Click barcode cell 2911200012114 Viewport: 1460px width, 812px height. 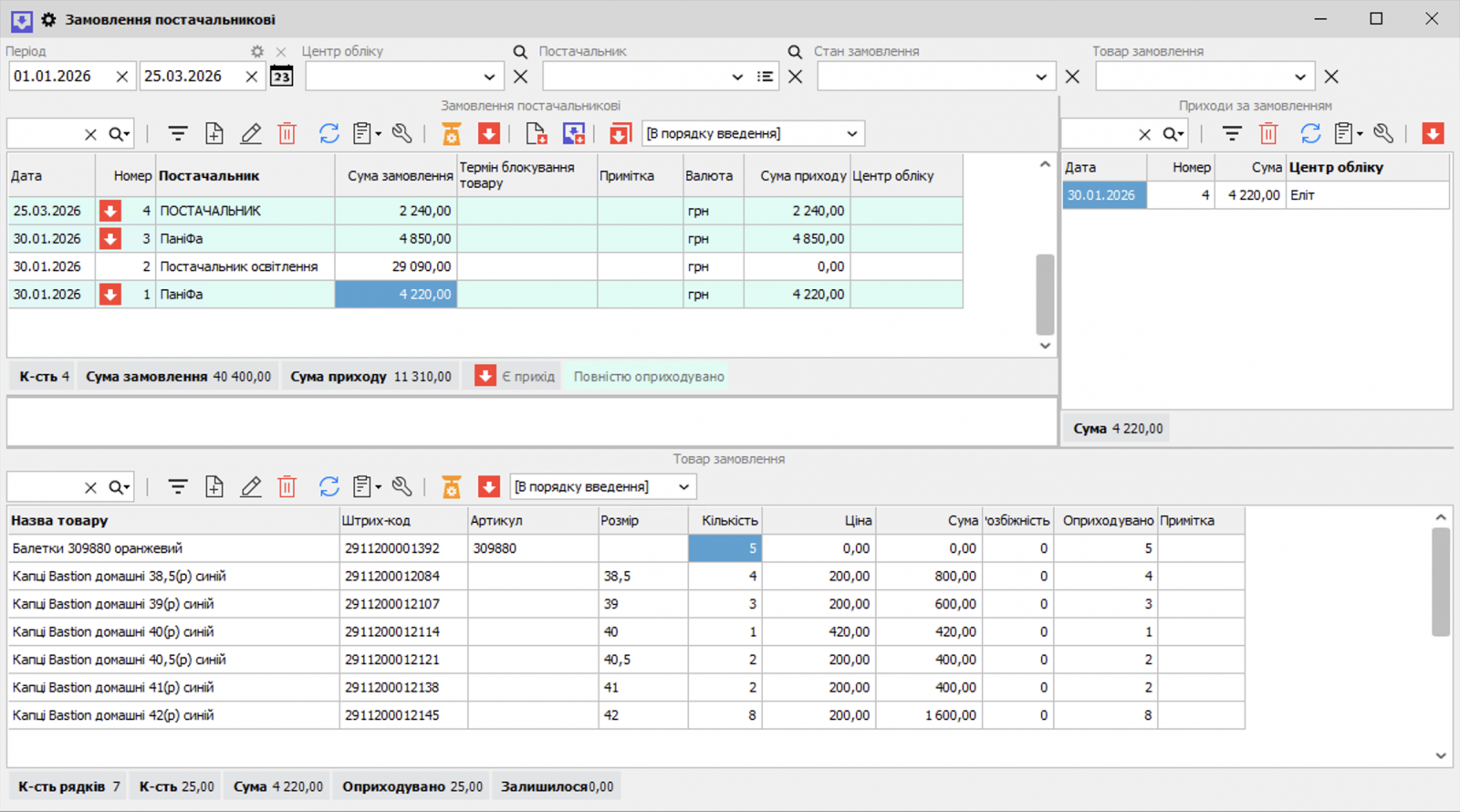(x=403, y=631)
